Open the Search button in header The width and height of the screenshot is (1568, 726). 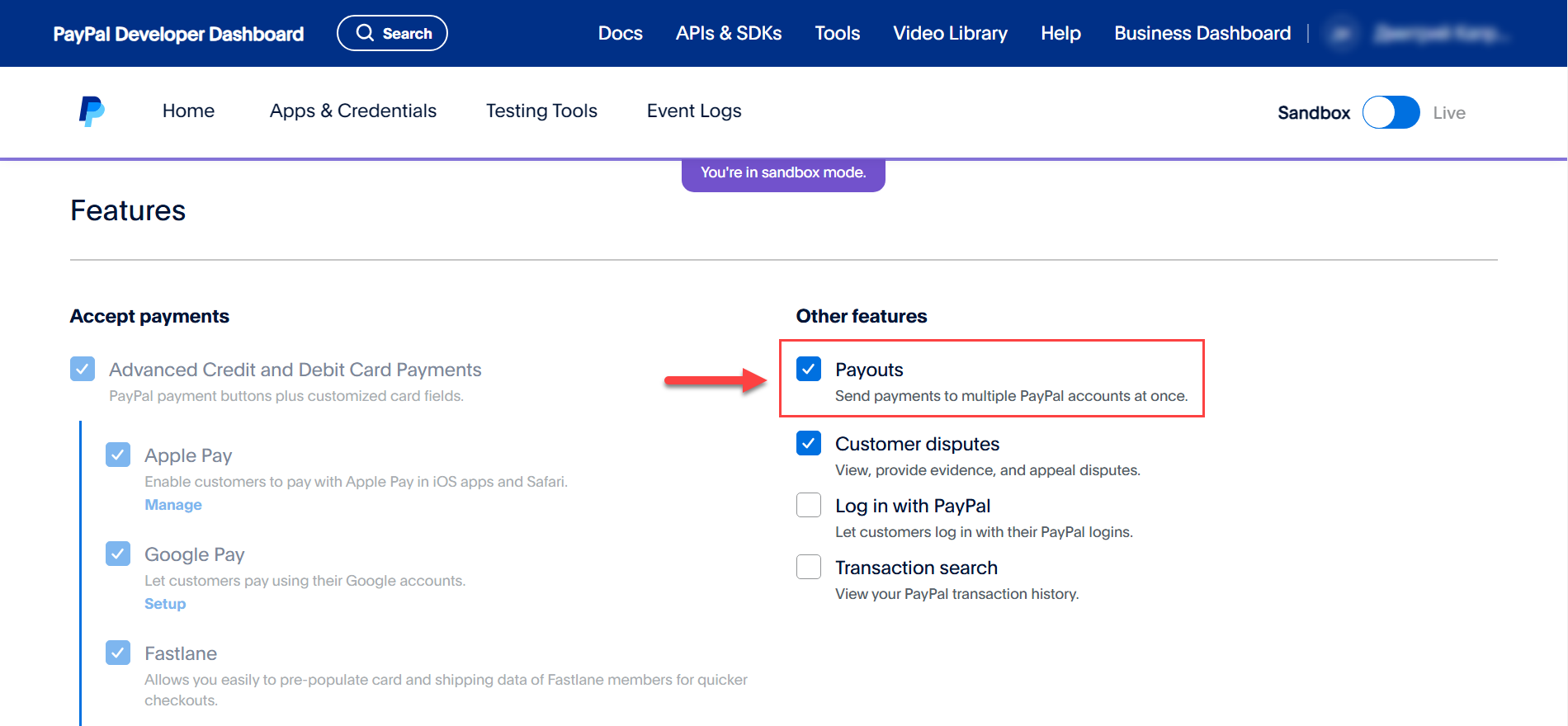point(392,33)
